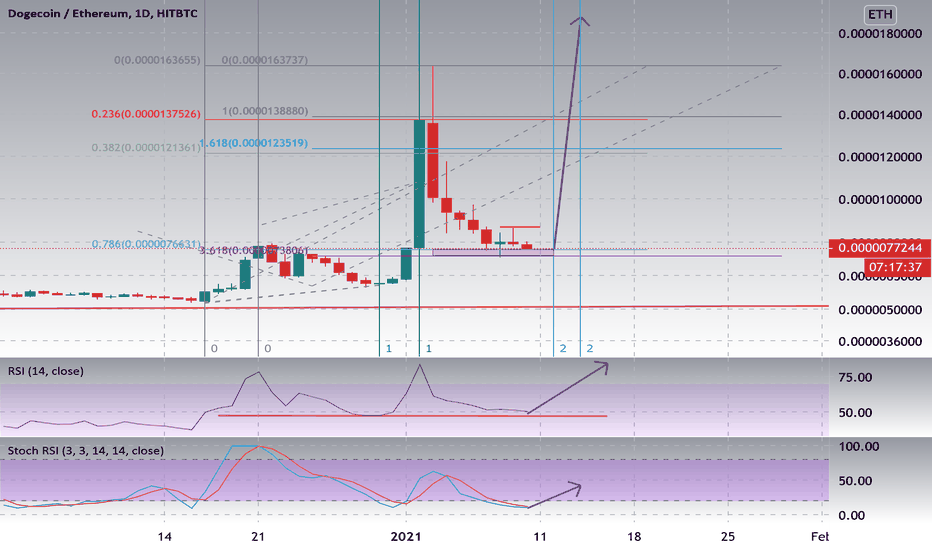This screenshot has height=550, width=932.
Task: Click the tall green candle at 2021 start
Action: coord(419,184)
